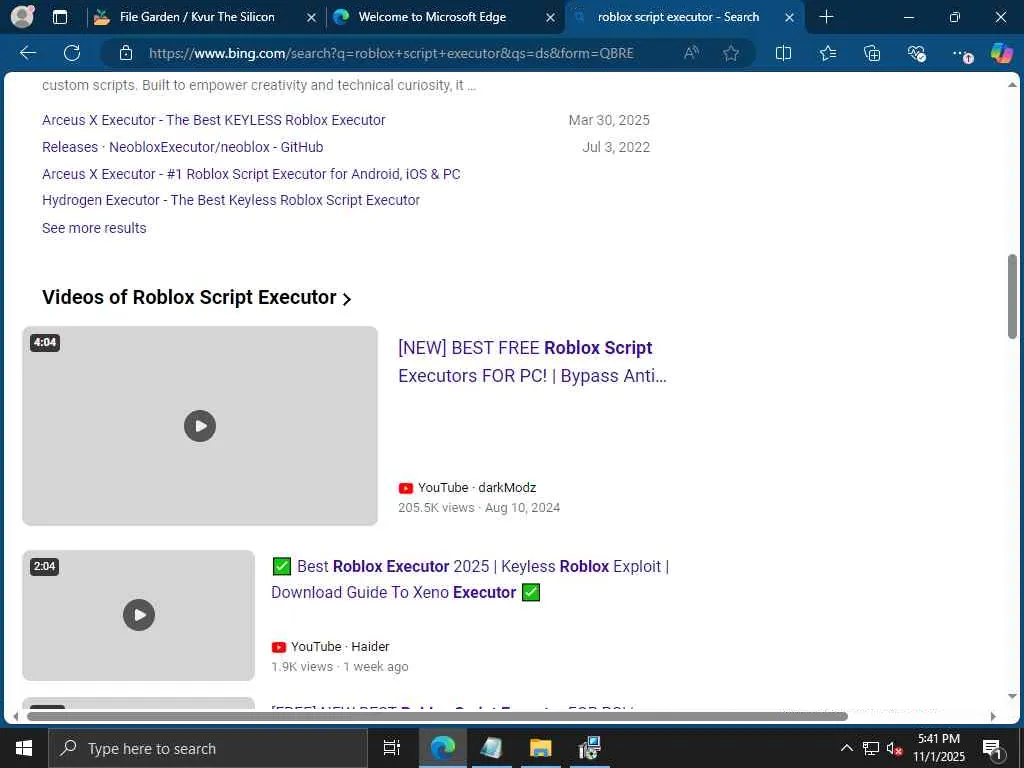This screenshot has height=768, width=1024.
Task: View site information lock icon
Action: 125,53
